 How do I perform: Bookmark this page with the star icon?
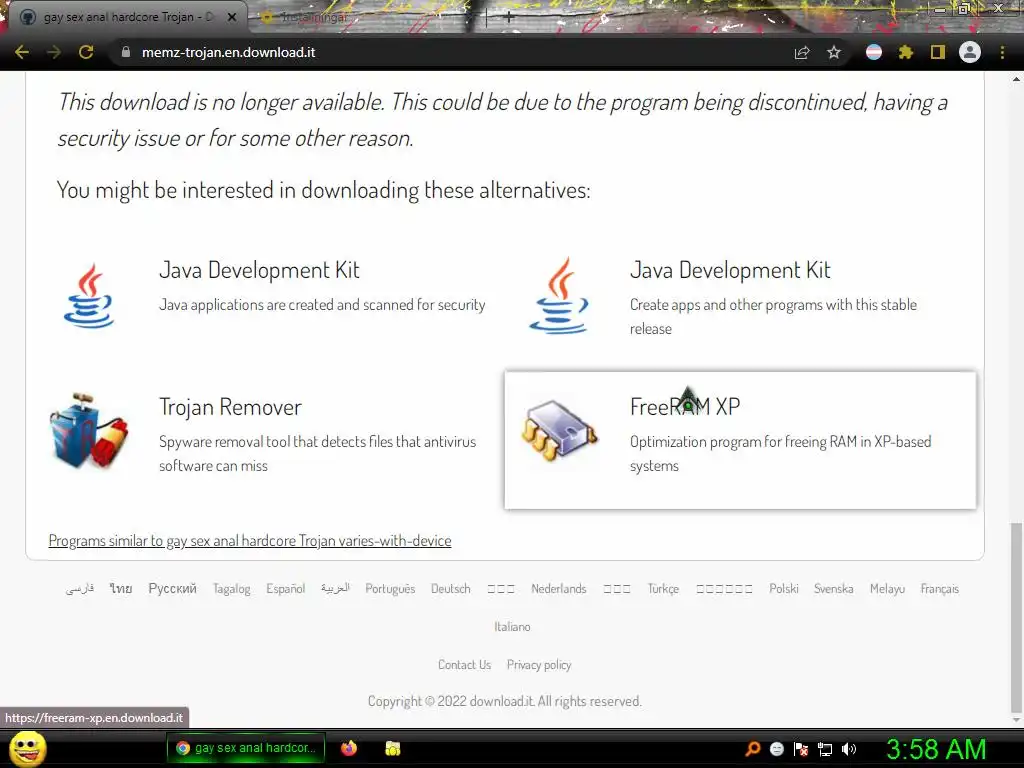pyautogui.click(x=834, y=52)
